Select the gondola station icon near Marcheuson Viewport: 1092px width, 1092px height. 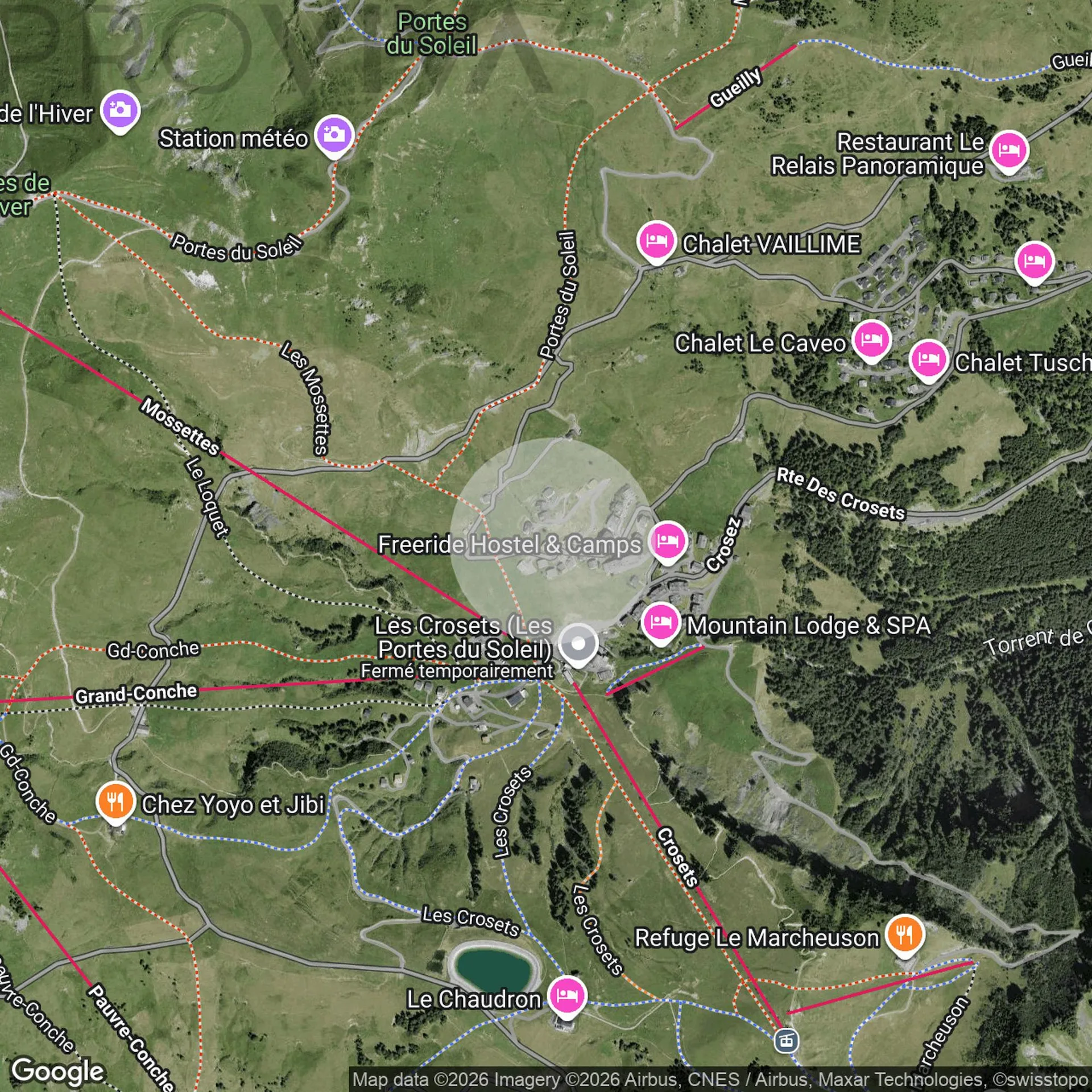point(787,1041)
